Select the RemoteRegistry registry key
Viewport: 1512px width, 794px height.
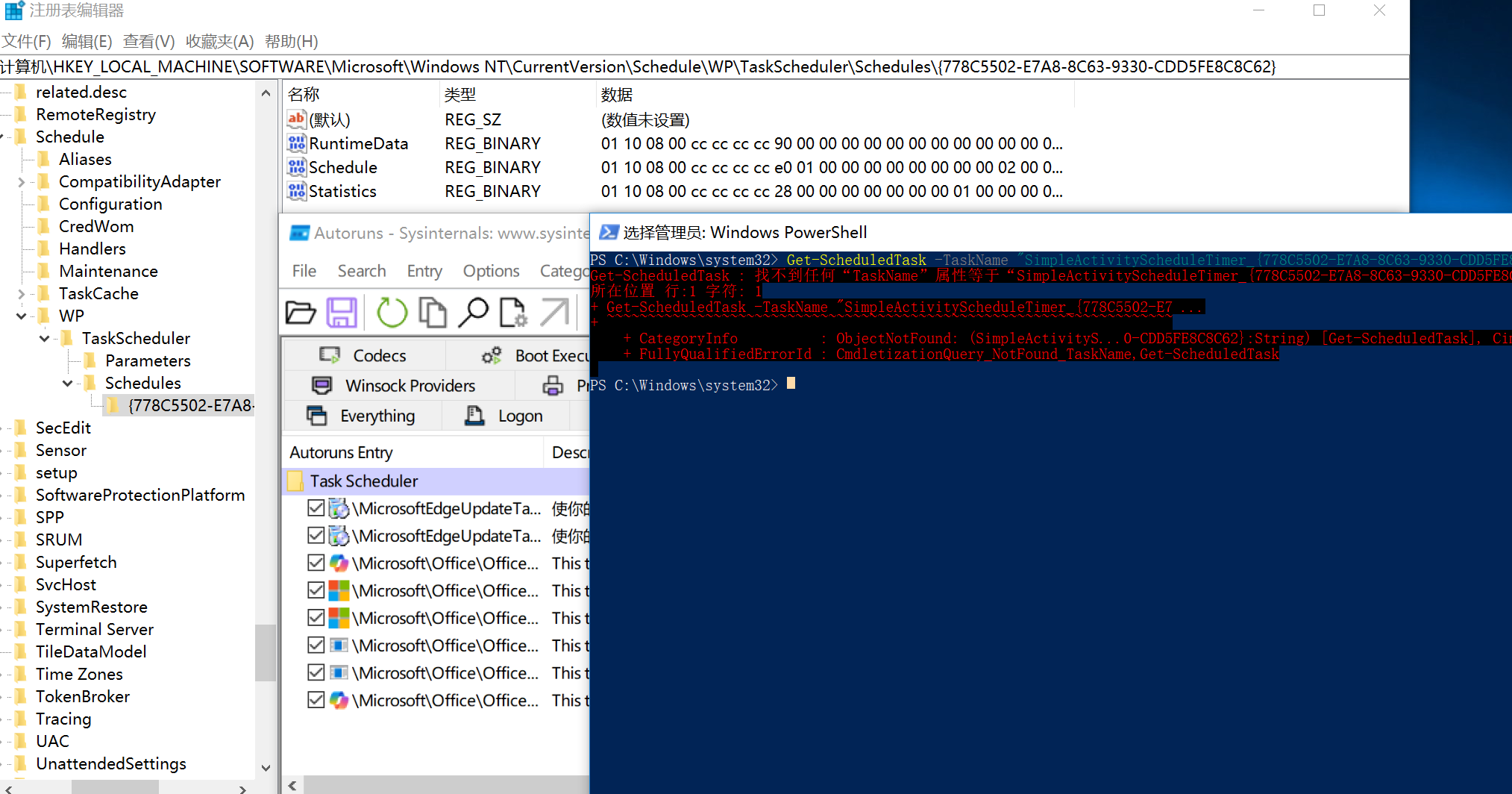pyautogui.click(x=95, y=115)
